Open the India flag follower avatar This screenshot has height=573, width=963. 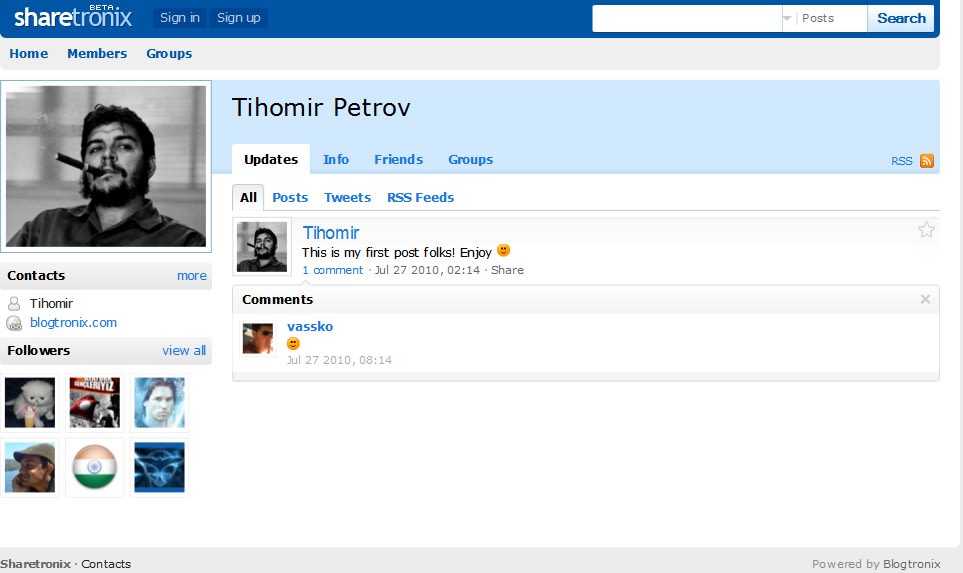(95, 467)
